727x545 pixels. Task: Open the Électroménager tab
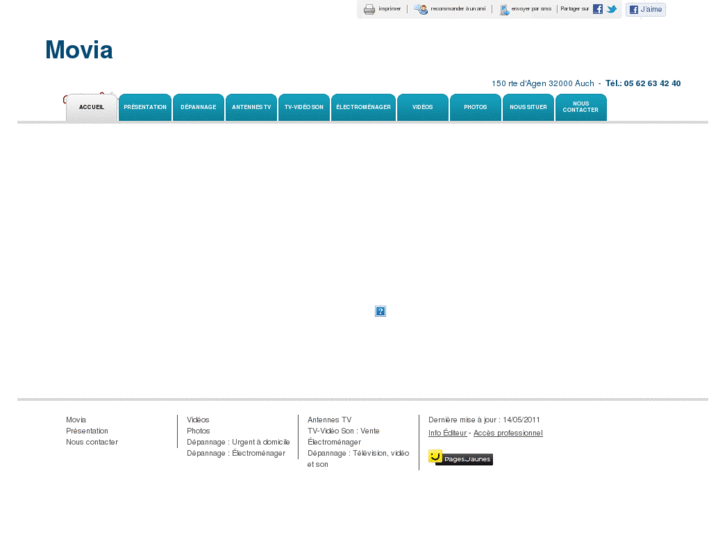364,108
